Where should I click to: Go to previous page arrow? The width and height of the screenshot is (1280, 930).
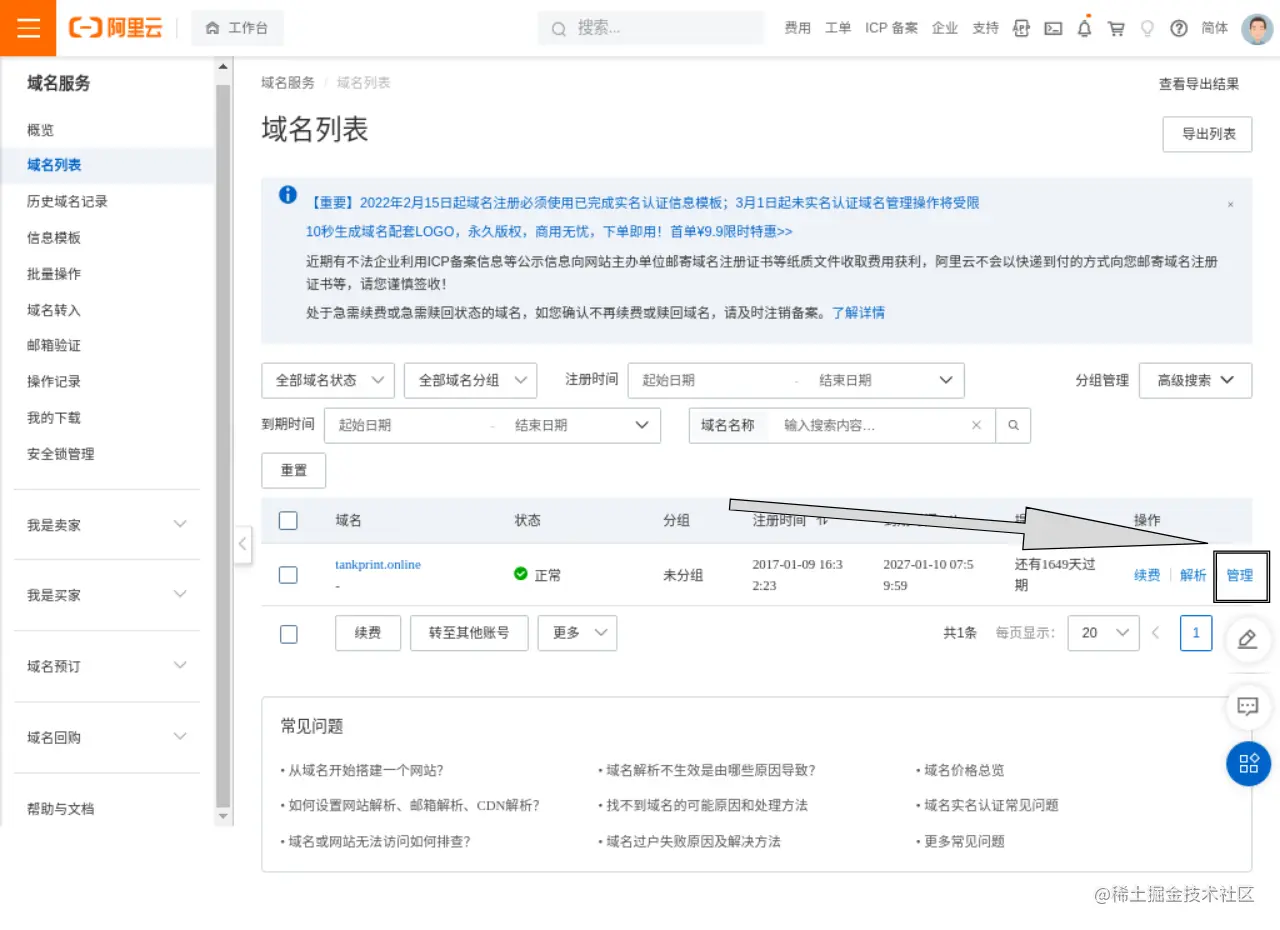(1156, 633)
